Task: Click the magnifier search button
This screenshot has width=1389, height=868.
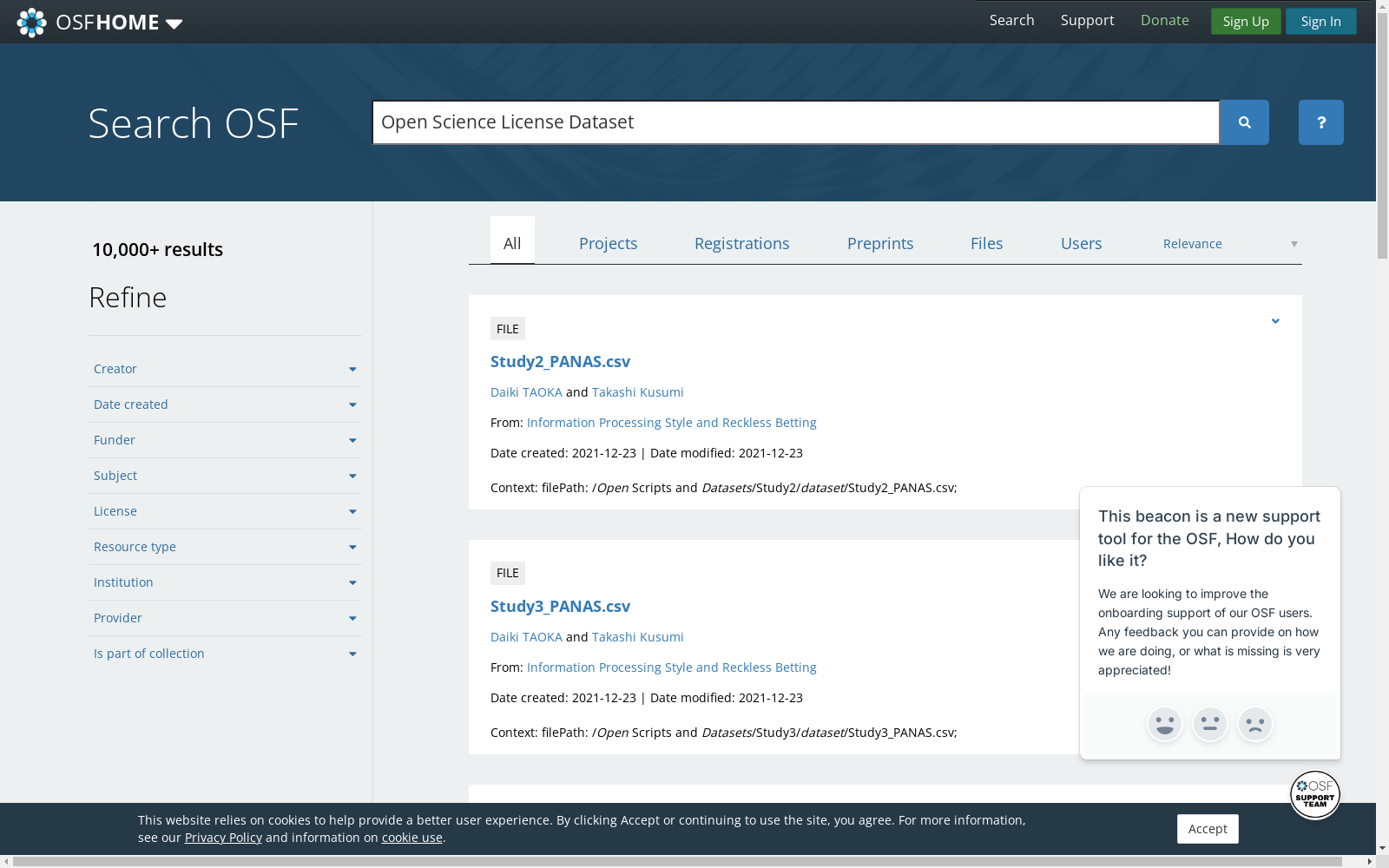Action: [1244, 122]
